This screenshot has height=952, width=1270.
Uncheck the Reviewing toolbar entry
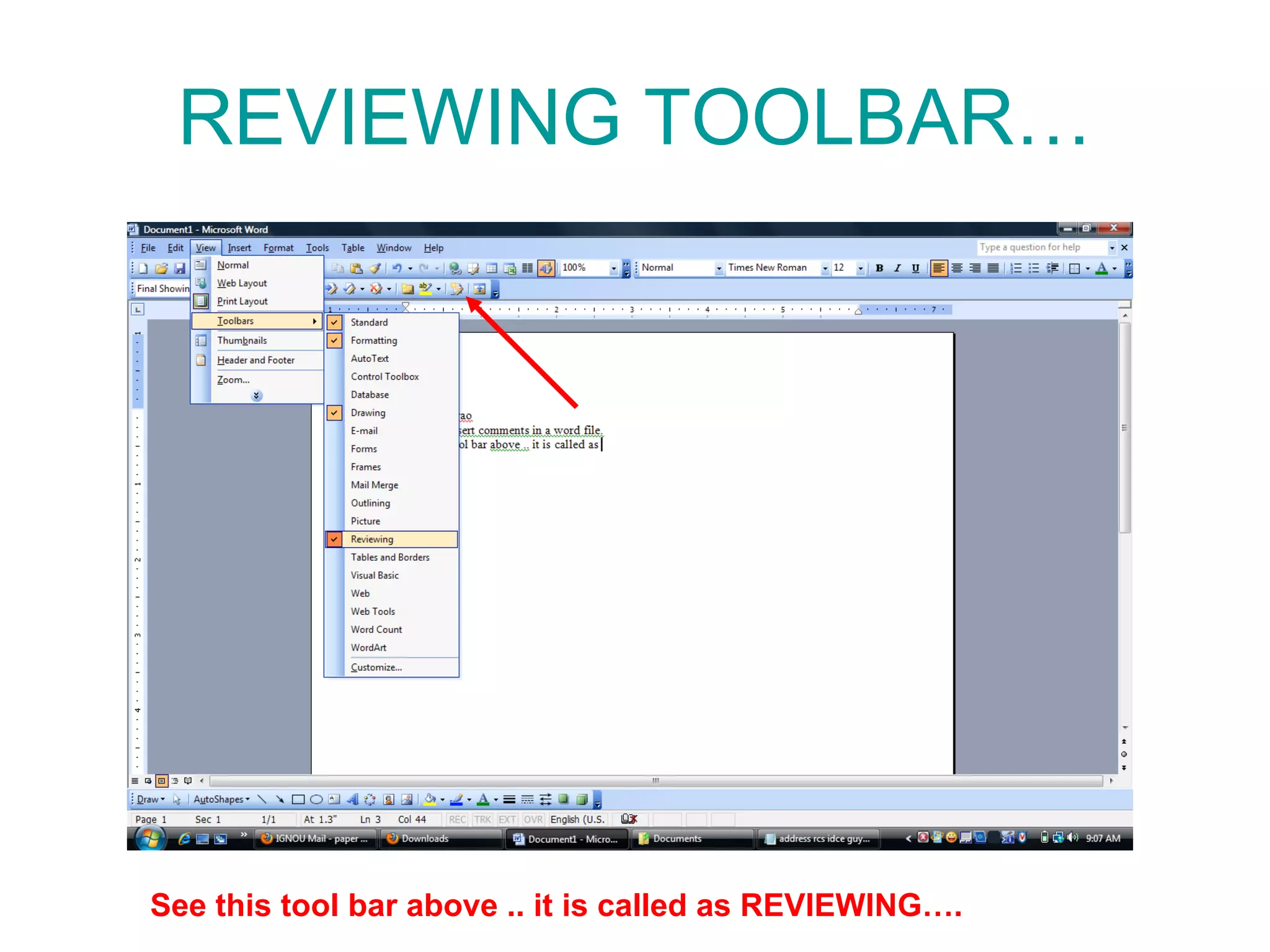[x=392, y=539]
